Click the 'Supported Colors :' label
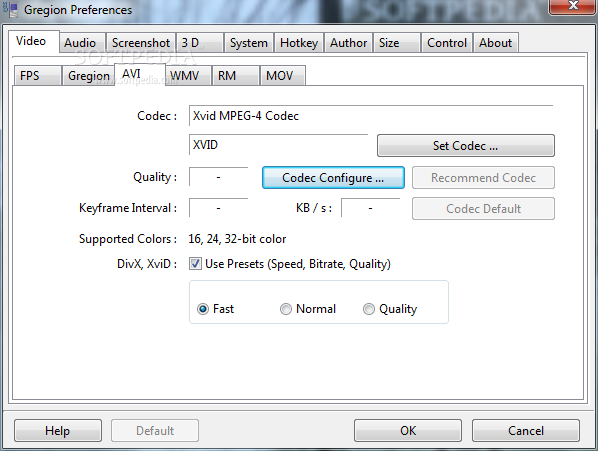598x451 pixels. pos(128,239)
